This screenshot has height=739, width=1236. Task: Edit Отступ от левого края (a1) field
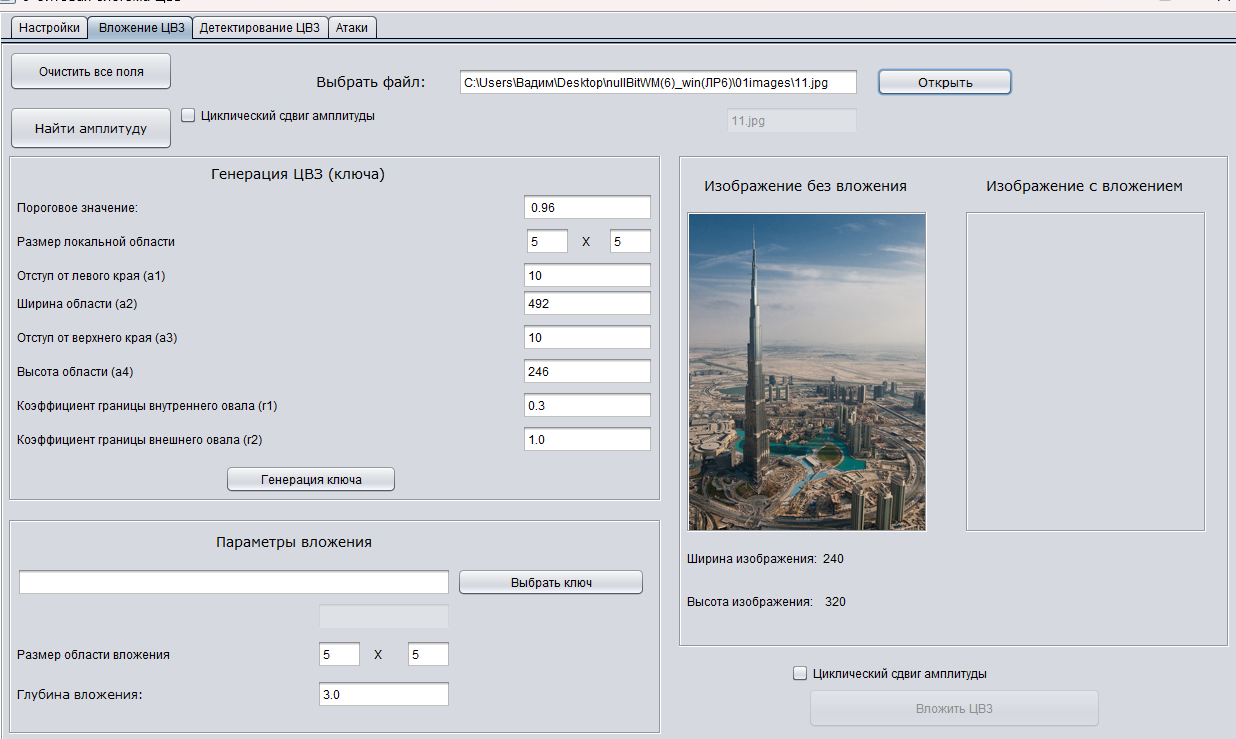pyautogui.click(x=587, y=275)
